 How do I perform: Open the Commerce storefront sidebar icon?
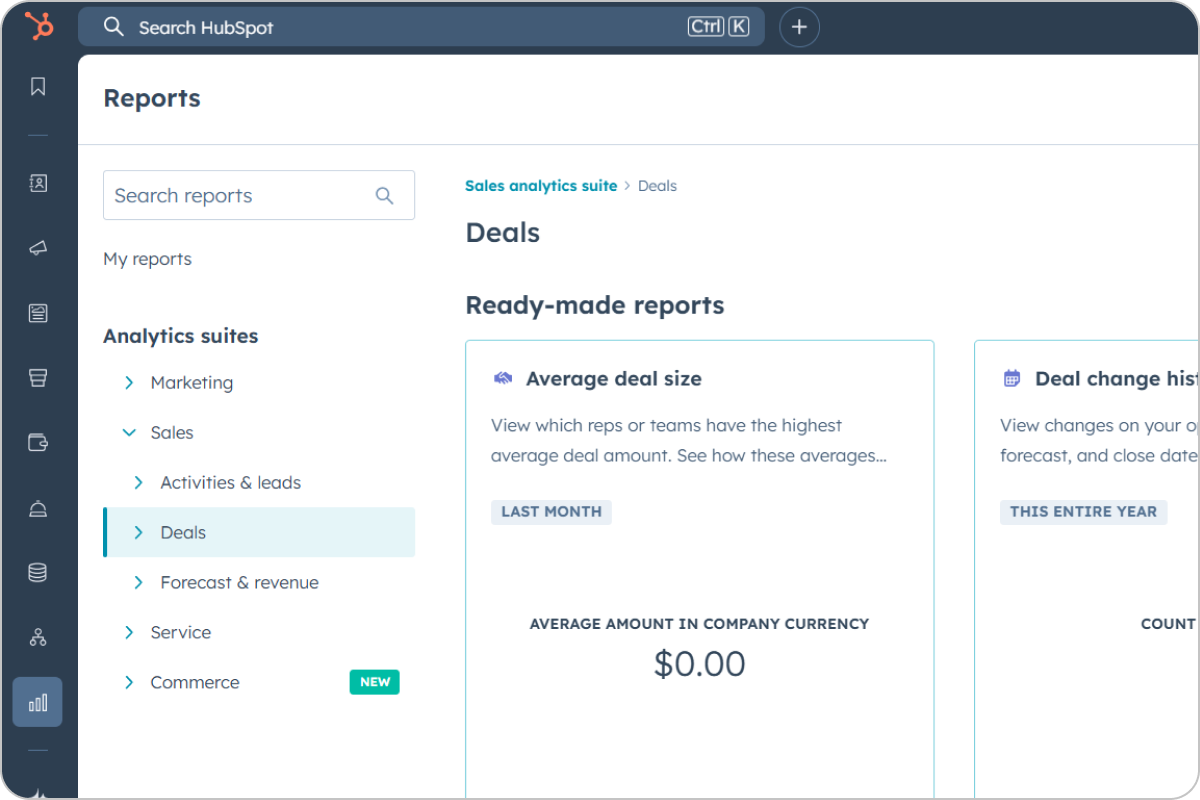pos(38,378)
